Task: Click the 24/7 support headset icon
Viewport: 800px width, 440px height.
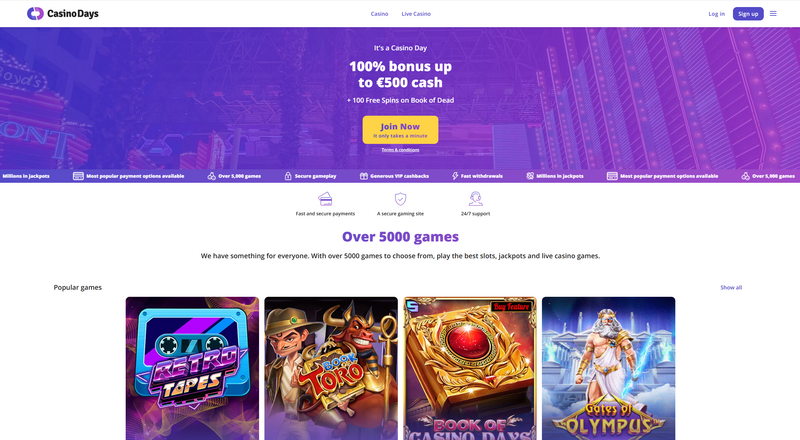Action: (476, 199)
